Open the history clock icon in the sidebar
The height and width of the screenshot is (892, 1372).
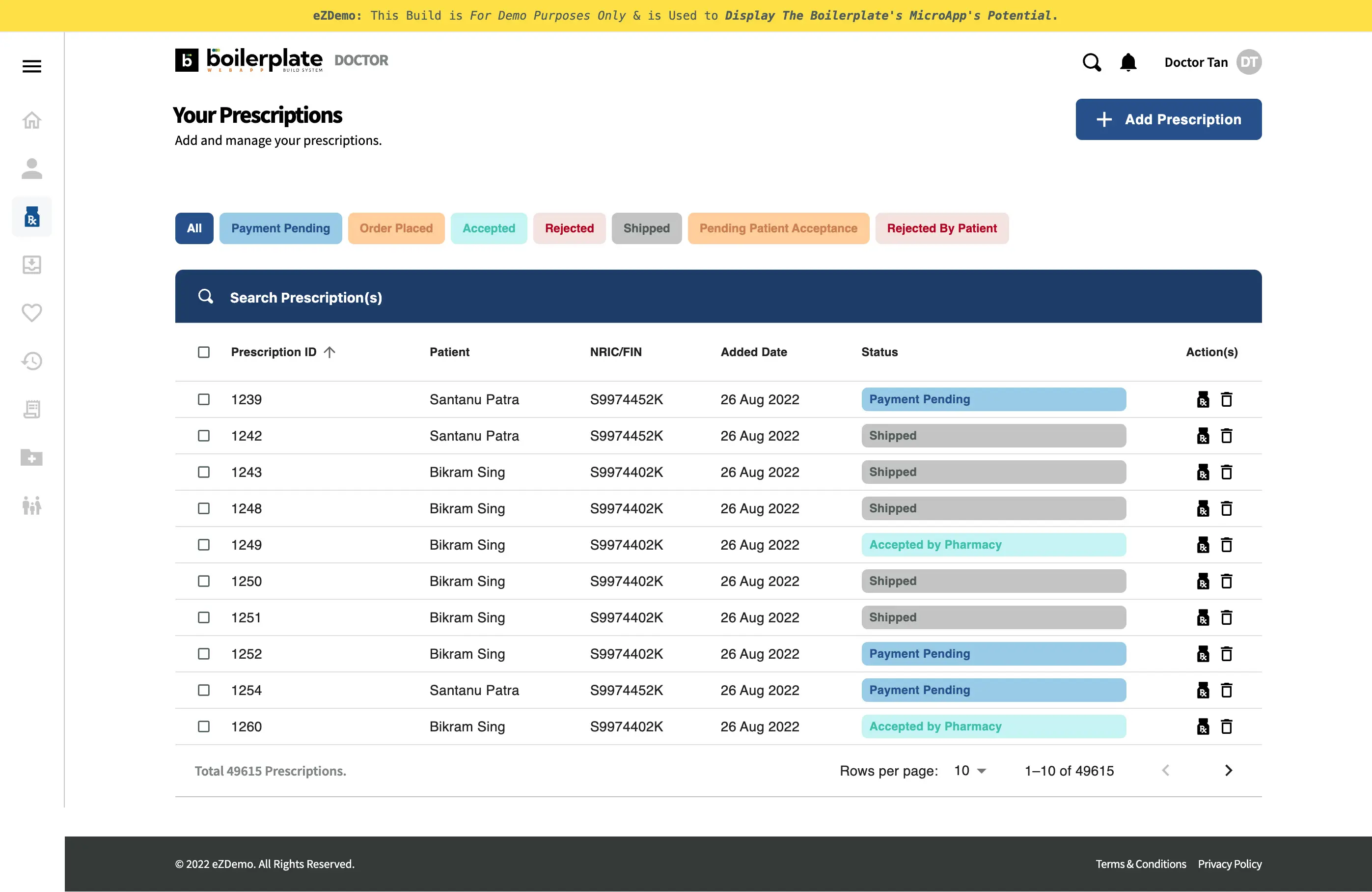tap(32, 361)
